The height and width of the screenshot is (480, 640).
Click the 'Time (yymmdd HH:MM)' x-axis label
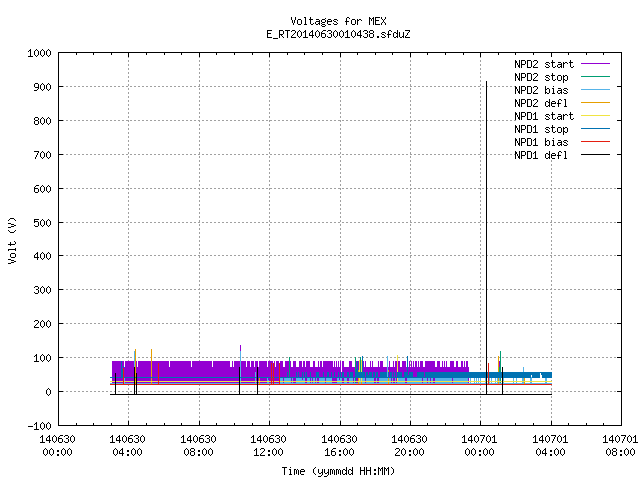tap(338, 471)
